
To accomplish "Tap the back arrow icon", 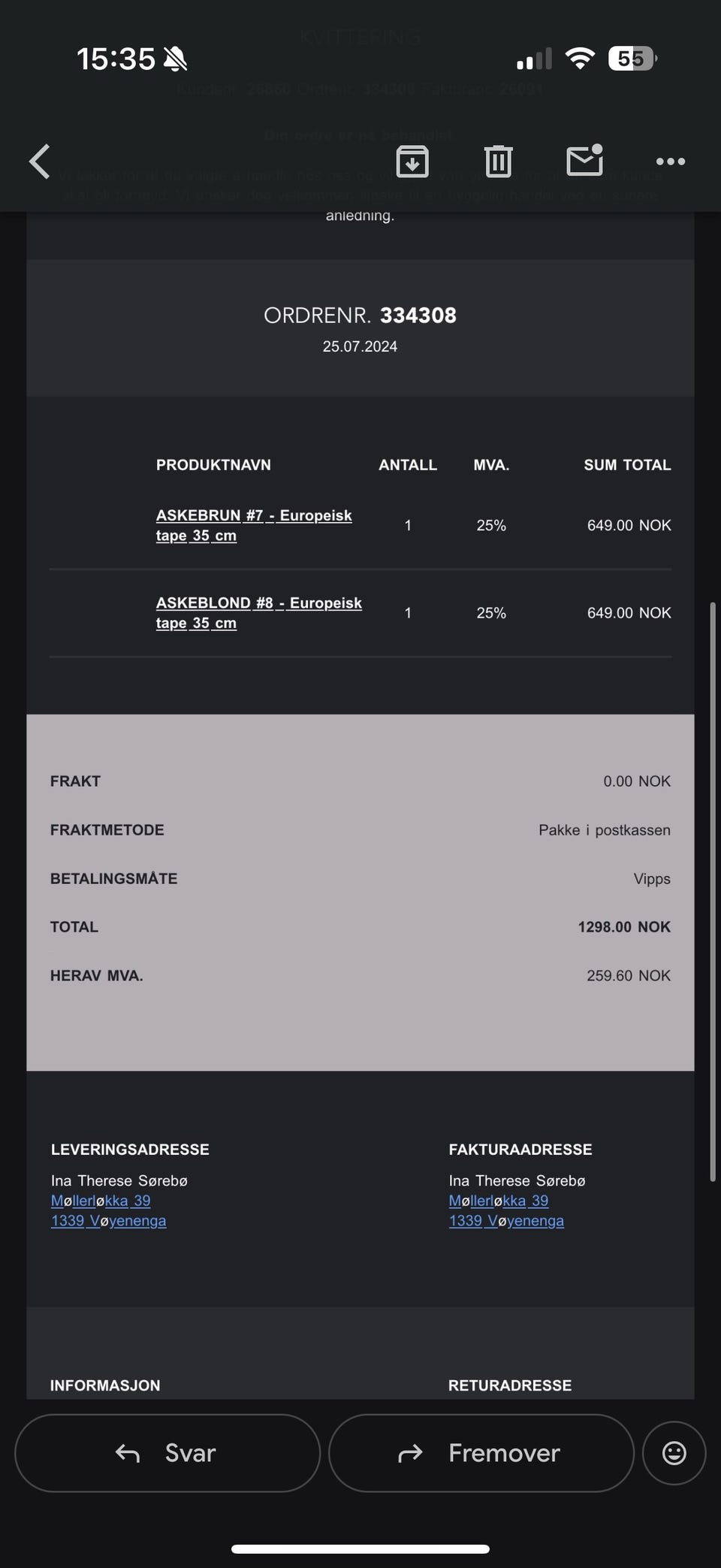I will pos(40,162).
